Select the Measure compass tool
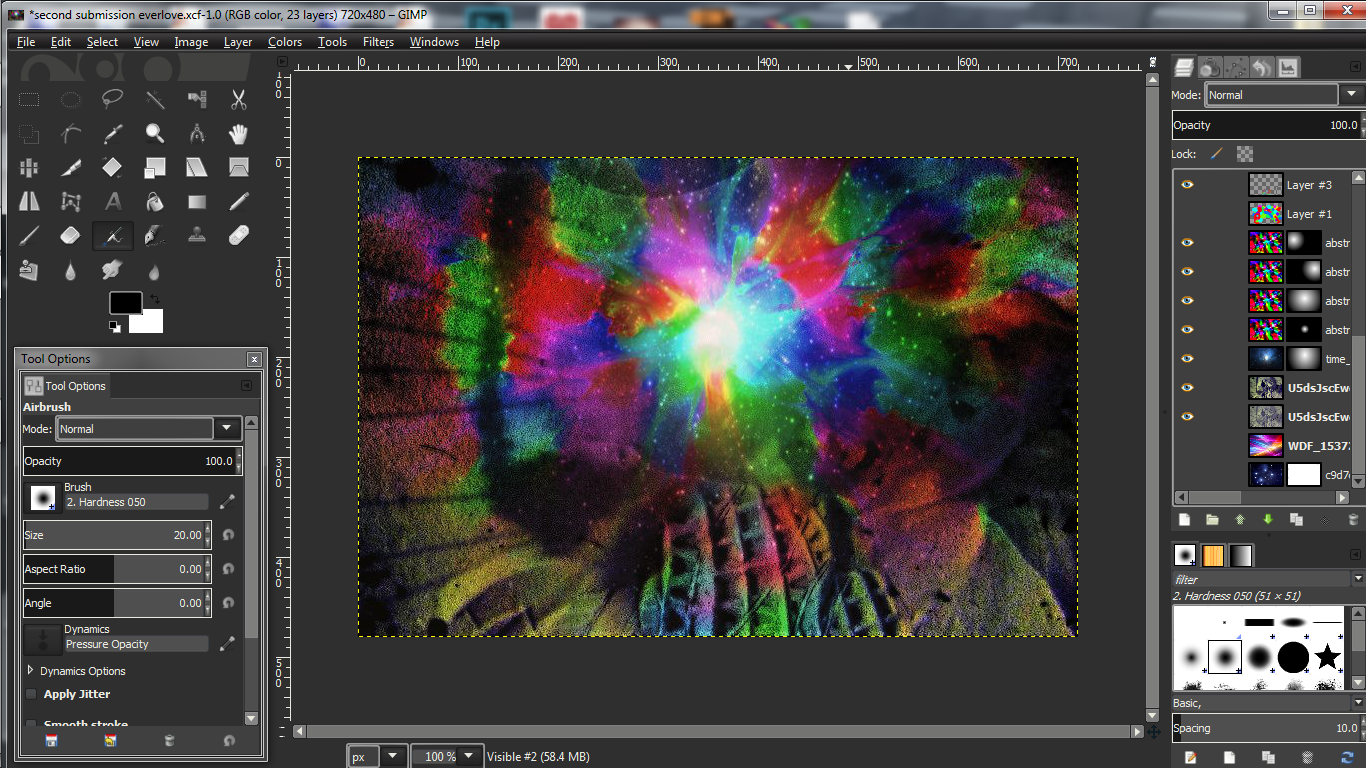The height and width of the screenshot is (768, 1366). coord(197,133)
